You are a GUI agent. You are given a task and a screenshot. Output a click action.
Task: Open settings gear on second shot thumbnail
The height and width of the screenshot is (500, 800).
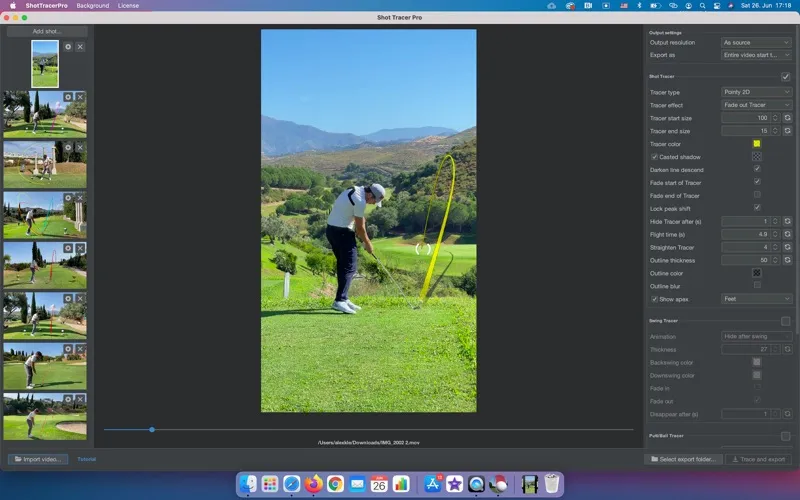pos(68,97)
